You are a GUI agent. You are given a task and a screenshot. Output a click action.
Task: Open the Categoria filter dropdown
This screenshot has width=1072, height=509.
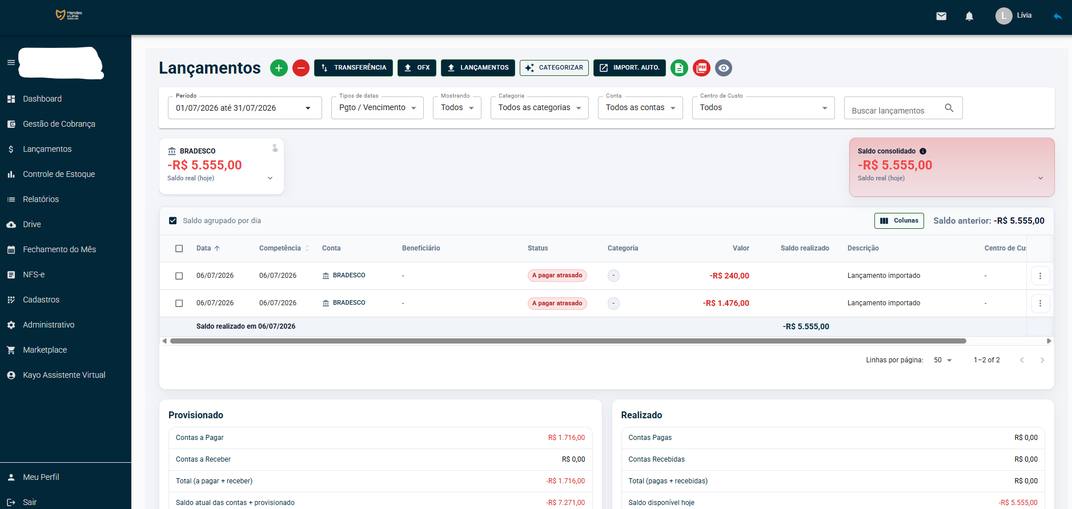tap(539, 108)
